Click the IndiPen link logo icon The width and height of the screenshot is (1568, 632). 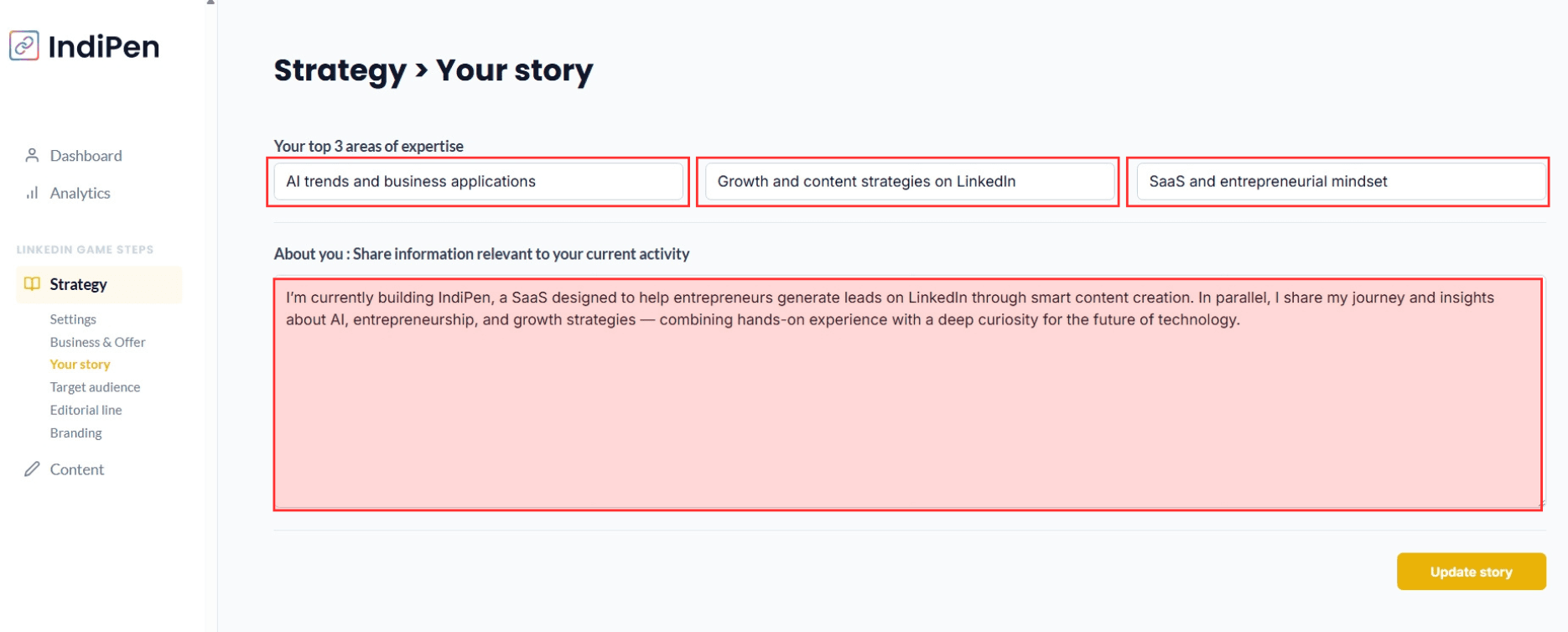[x=24, y=46]
